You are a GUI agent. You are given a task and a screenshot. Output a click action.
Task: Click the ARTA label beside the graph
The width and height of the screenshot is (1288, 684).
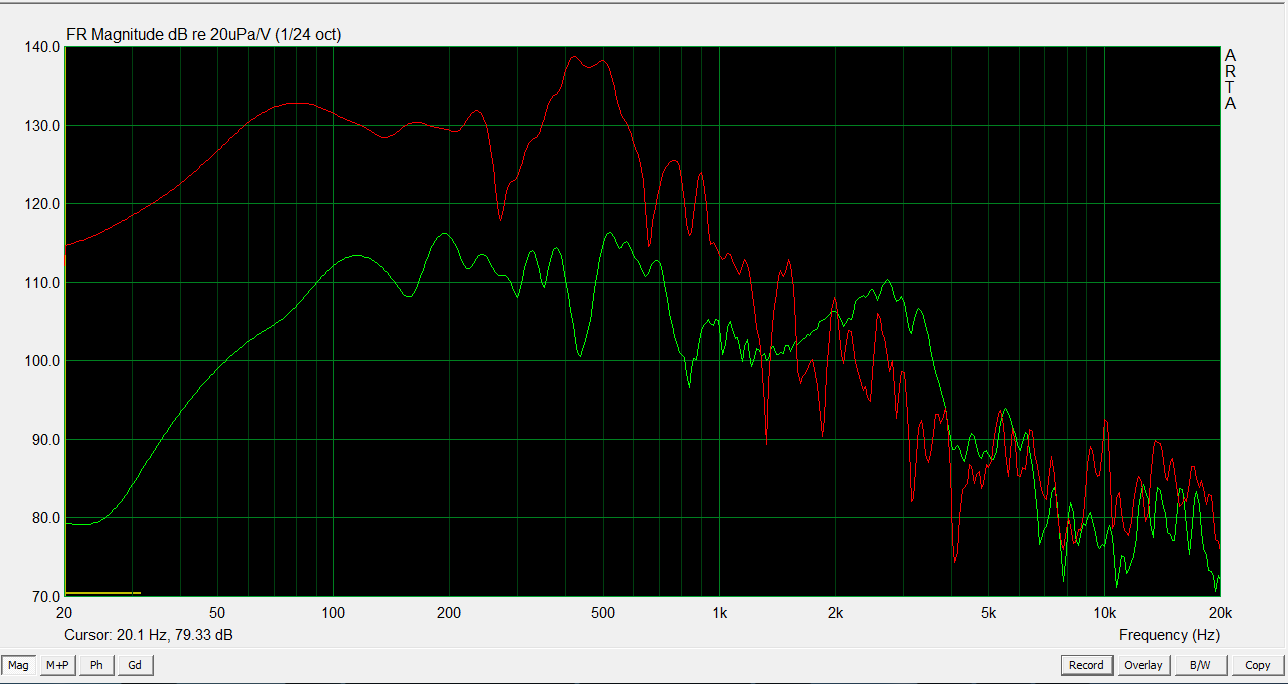(x=1230, y=79)
